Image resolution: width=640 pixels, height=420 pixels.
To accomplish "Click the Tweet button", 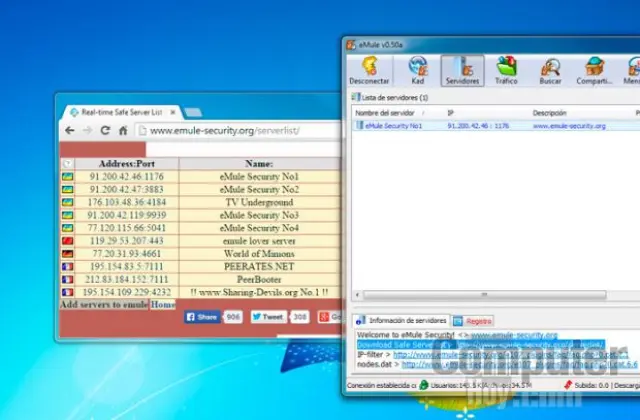I will tap(267, 316).
